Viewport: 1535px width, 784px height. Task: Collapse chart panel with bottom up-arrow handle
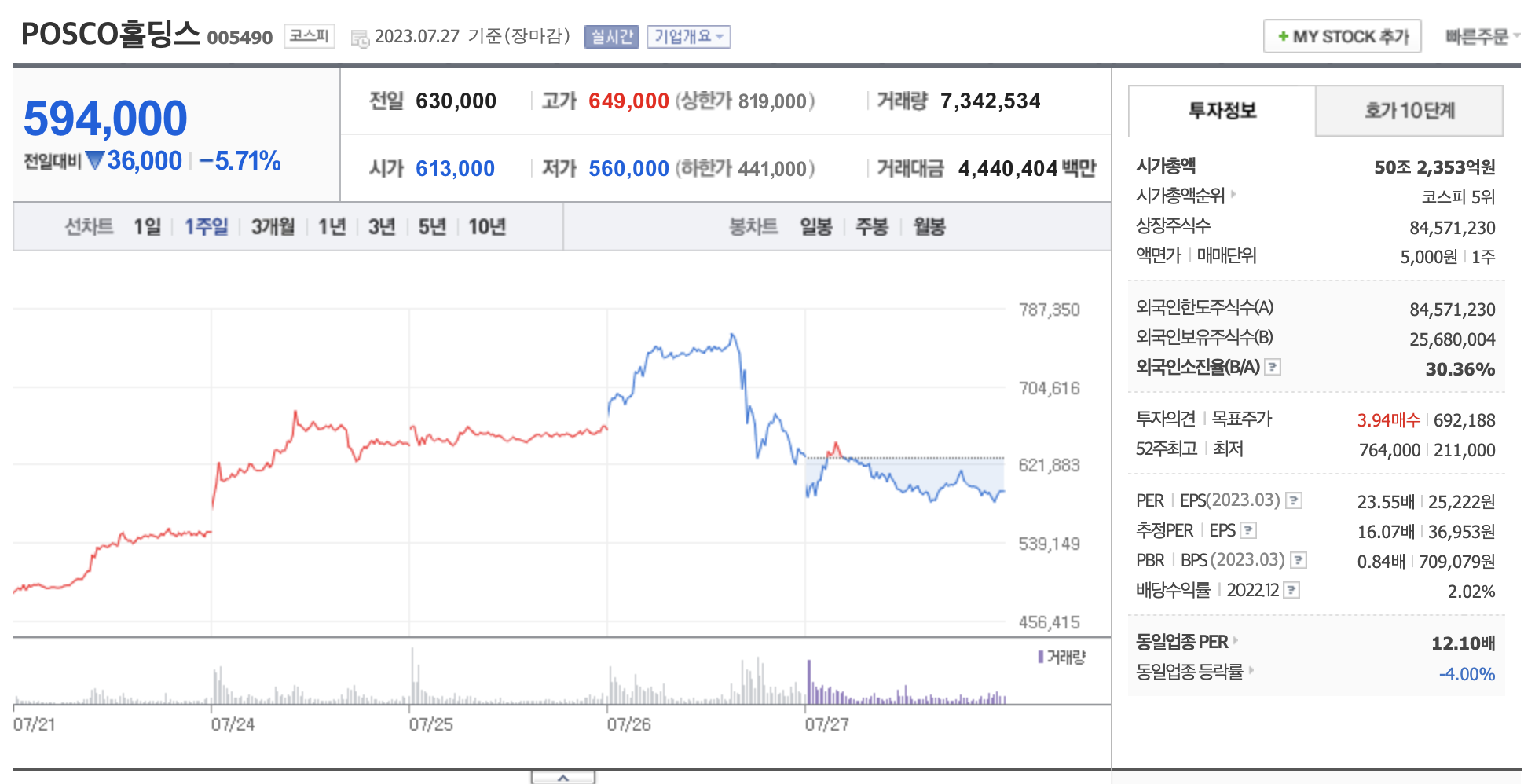(563, 778)
